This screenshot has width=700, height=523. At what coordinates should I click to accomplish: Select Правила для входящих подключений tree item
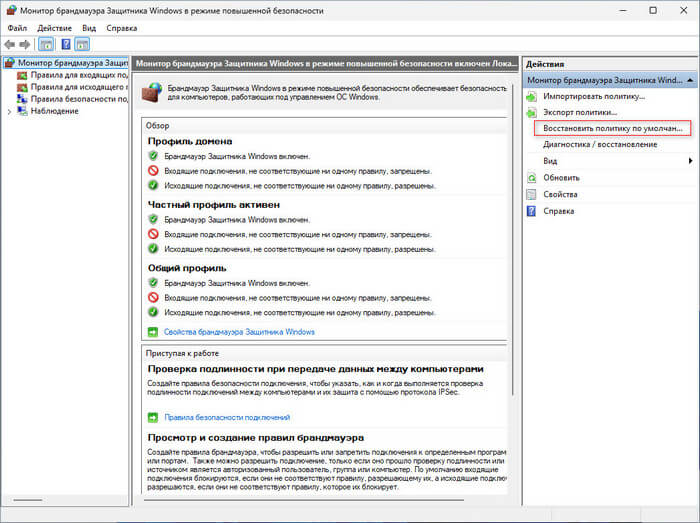(77, 75)
